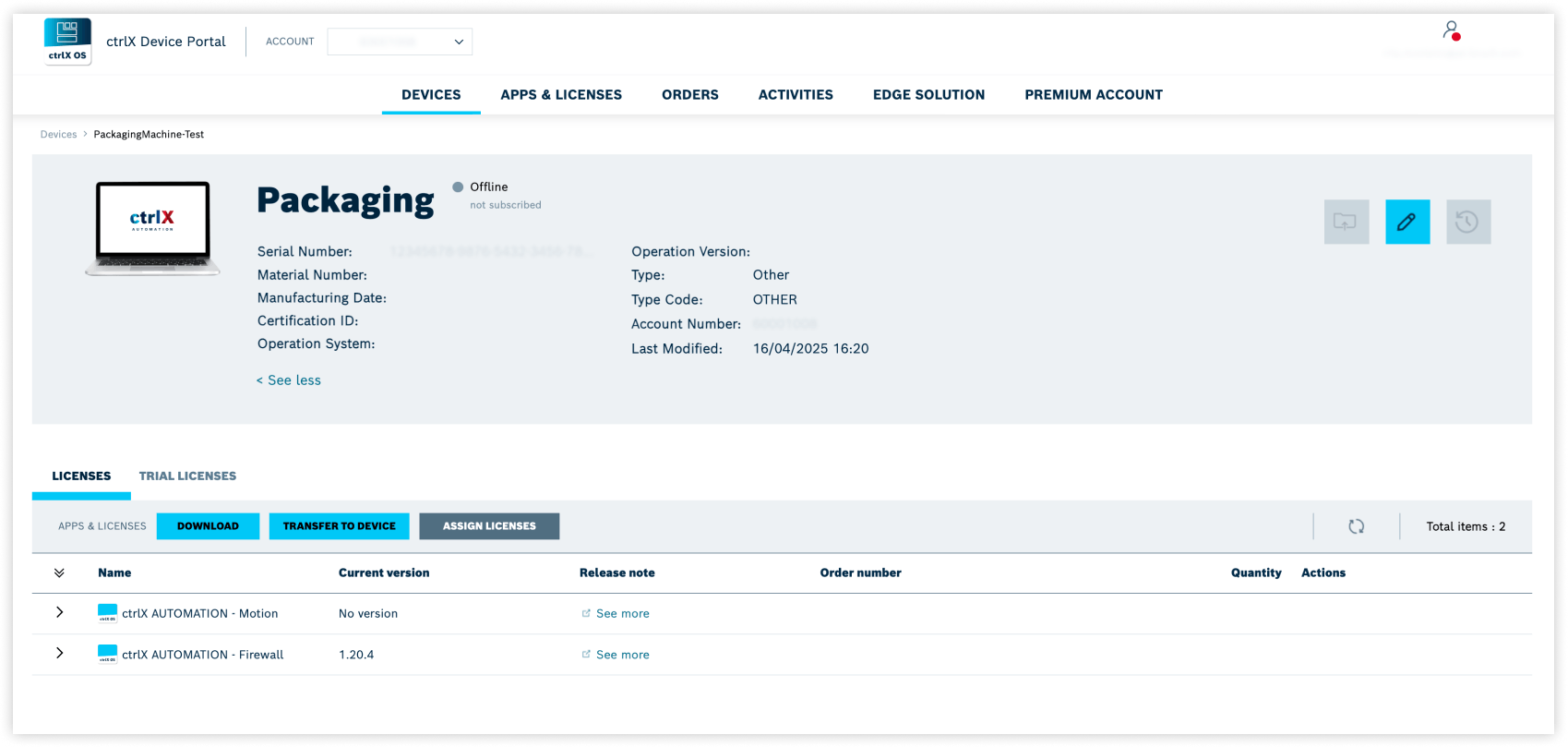Viewport: 1568px width, 747px height.
Task: Click the pencil edit device icon
Action: [x=1407, y=222]
